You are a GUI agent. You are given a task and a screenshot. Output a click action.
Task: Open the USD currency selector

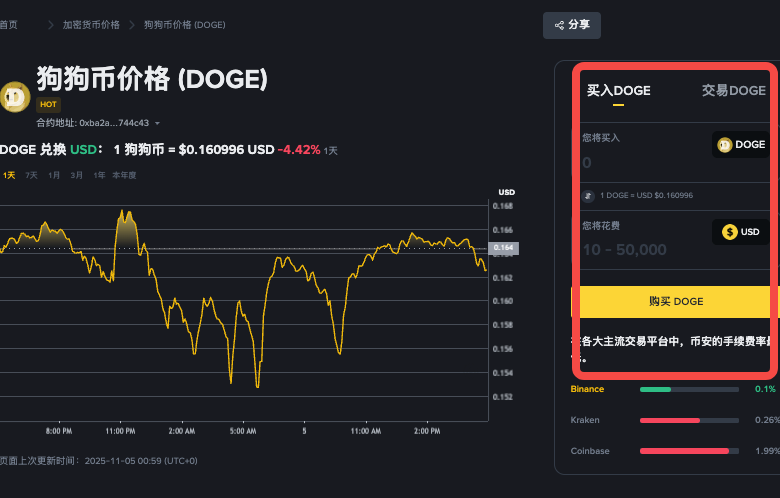pos(741,232)
